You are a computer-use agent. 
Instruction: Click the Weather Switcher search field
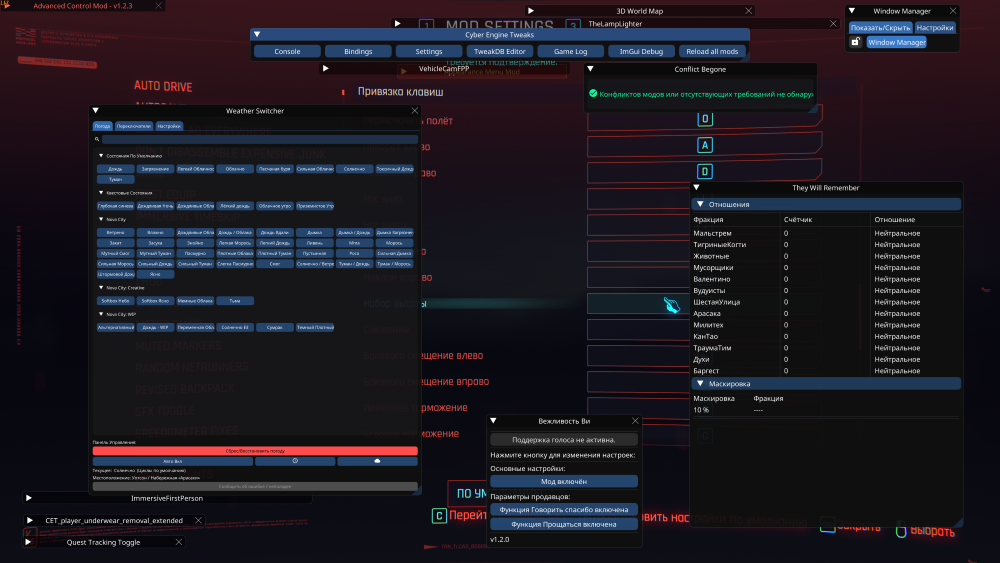[x=260, y=139]
